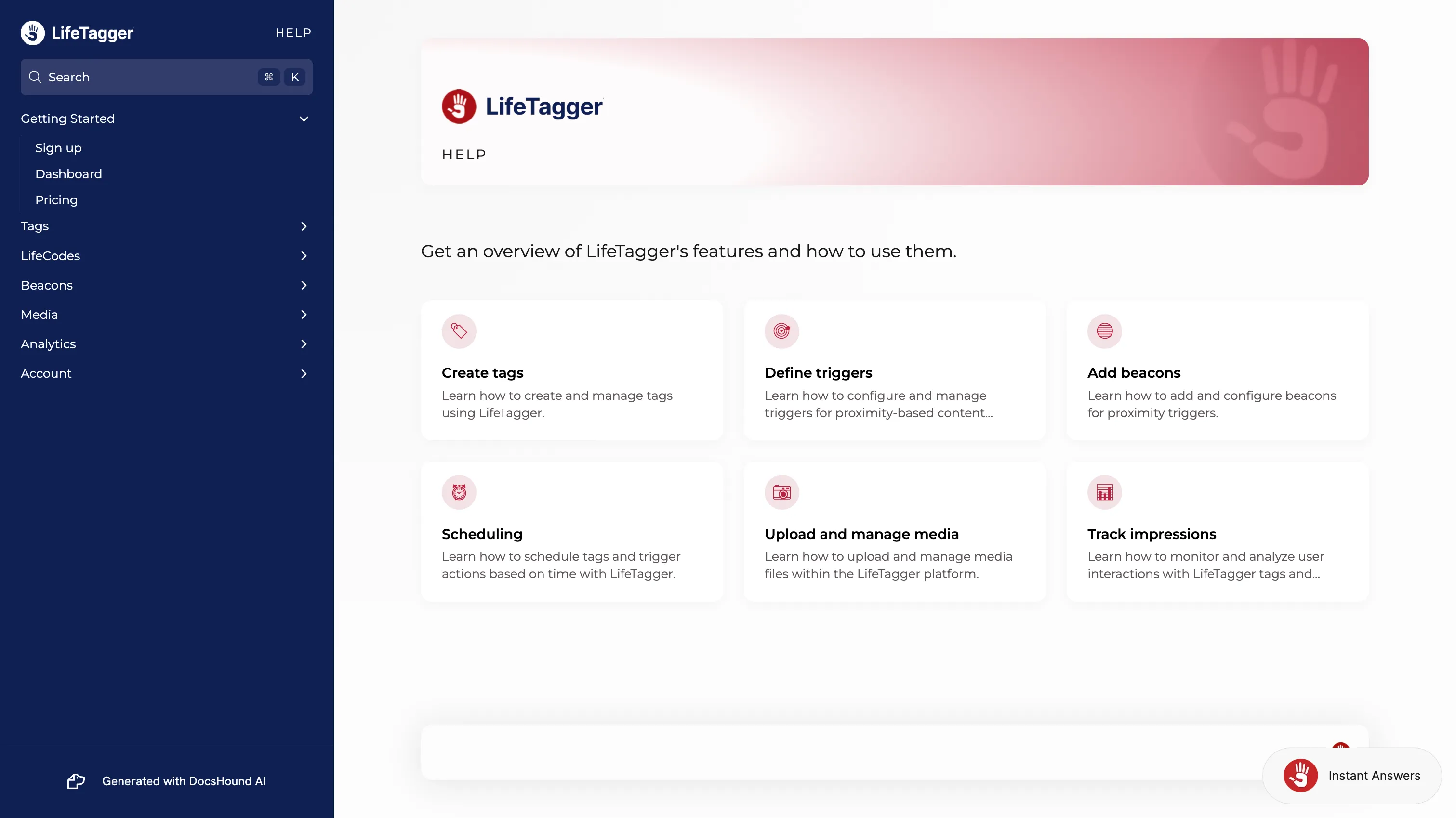The height and width of the screenshot is (818, 1456).
Task: Click the Upload and manage media icon
Action: 781,491
